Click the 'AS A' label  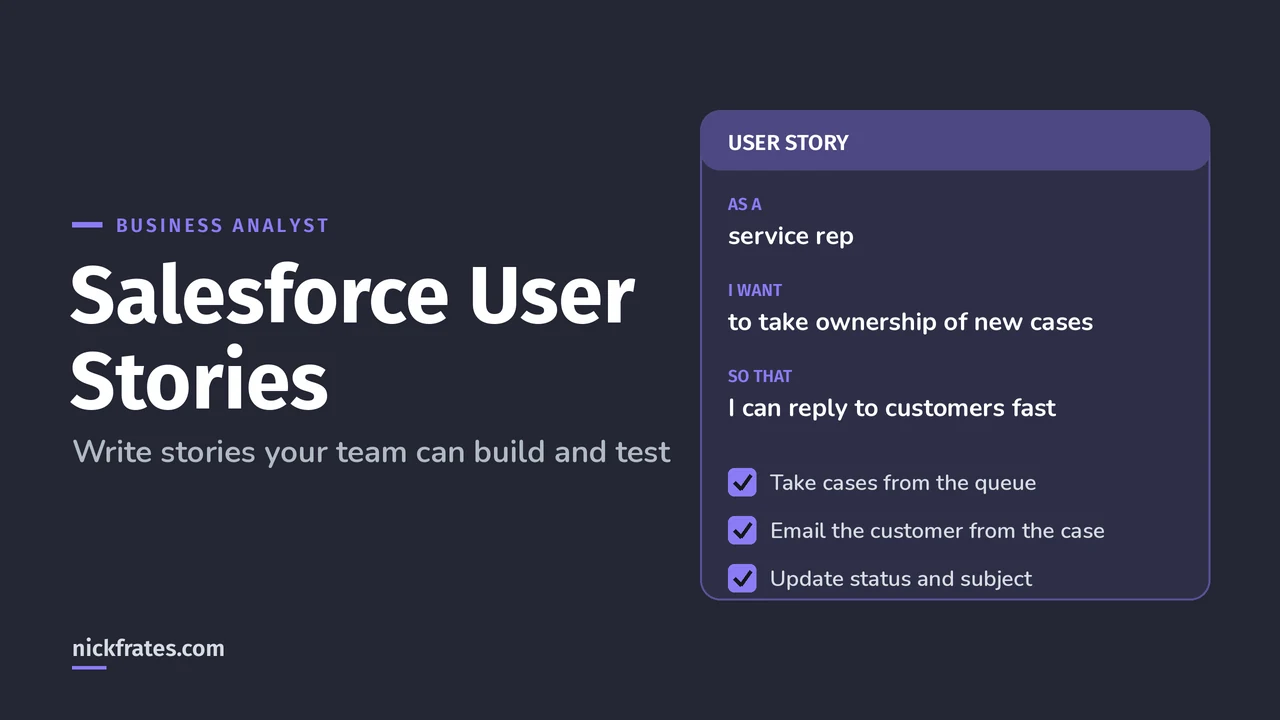point(745,204)
